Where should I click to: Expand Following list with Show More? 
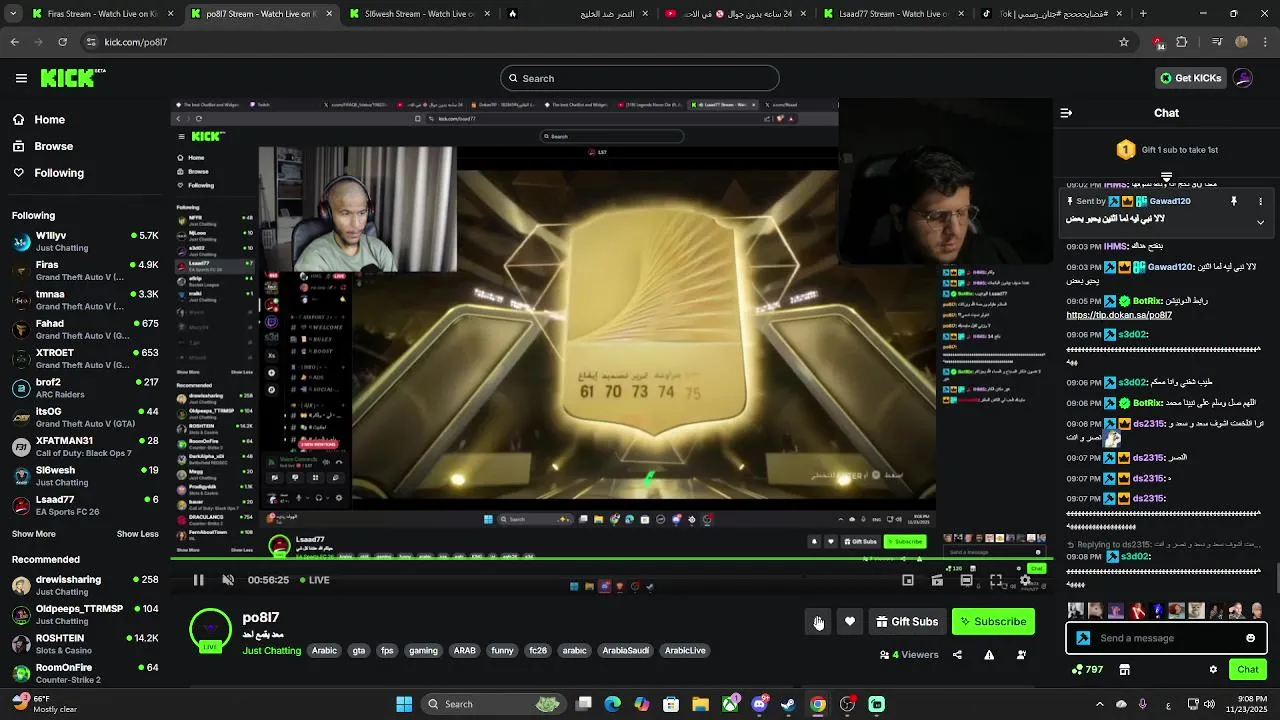(x=34, y=534)
